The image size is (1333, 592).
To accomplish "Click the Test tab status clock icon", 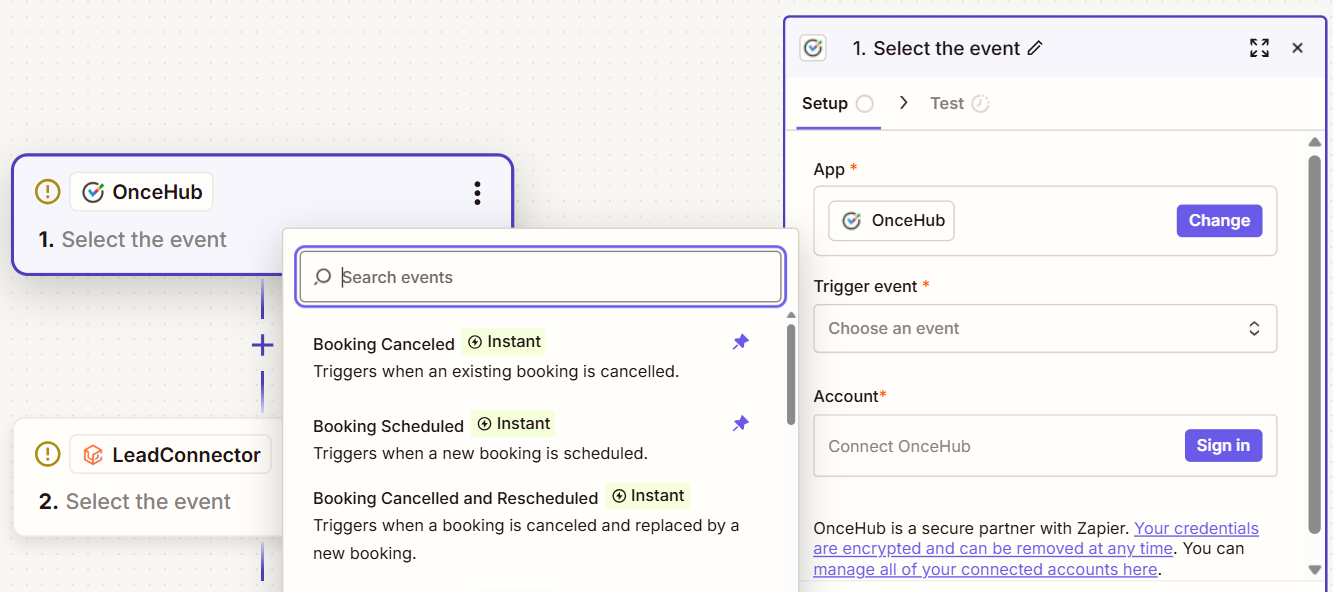I will (980, 103).
